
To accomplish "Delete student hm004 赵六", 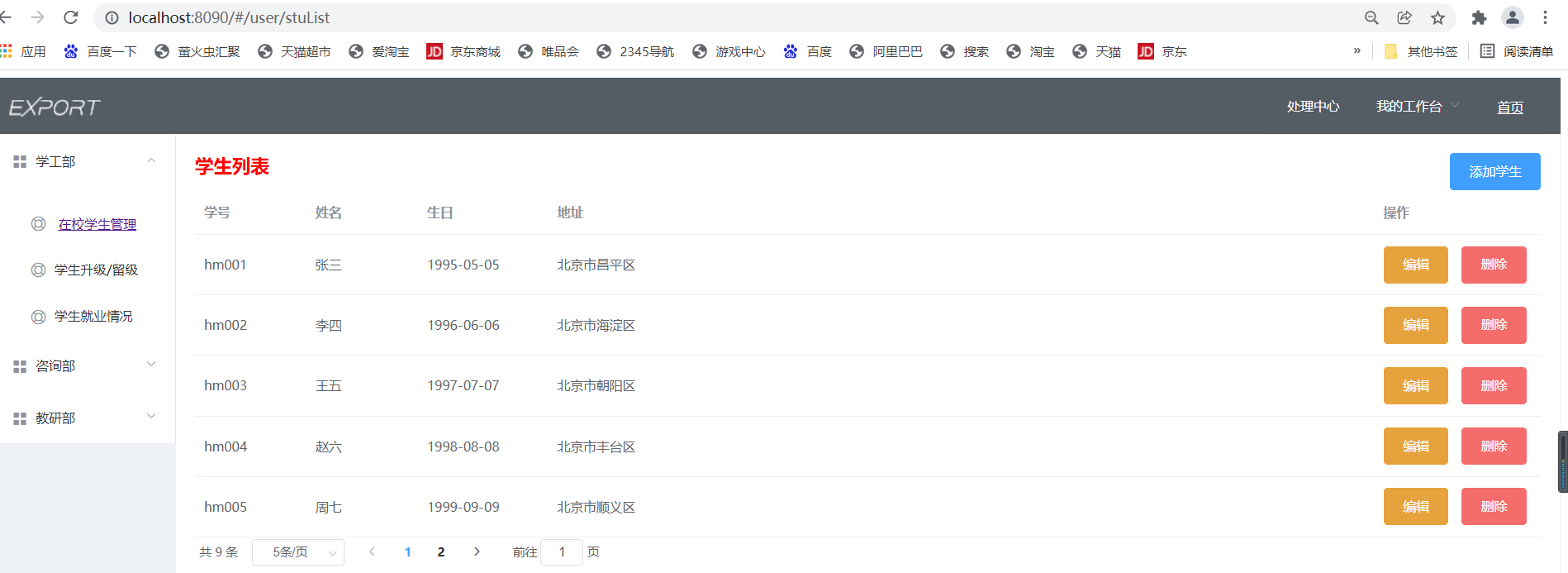I will pyautogui.click(x=1494, y=446).
